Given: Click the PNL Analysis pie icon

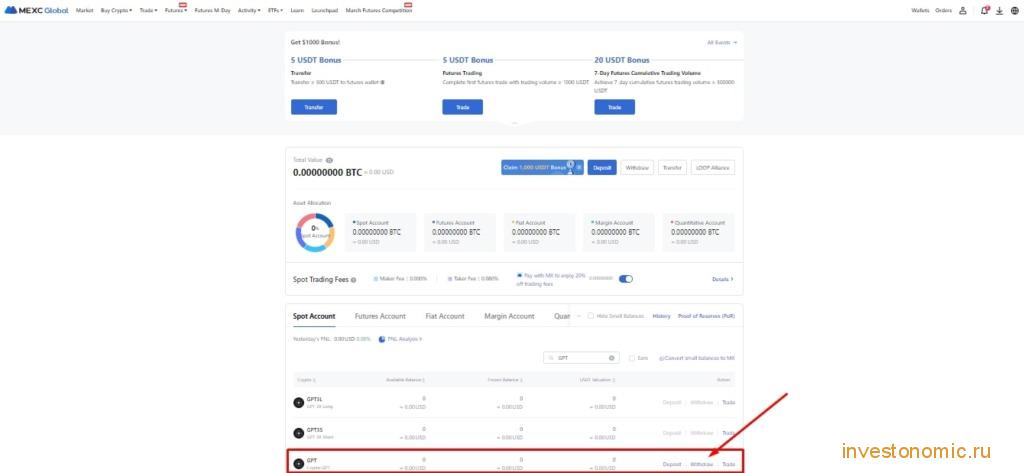Looking at the screenshot, I should click(382, 339).
